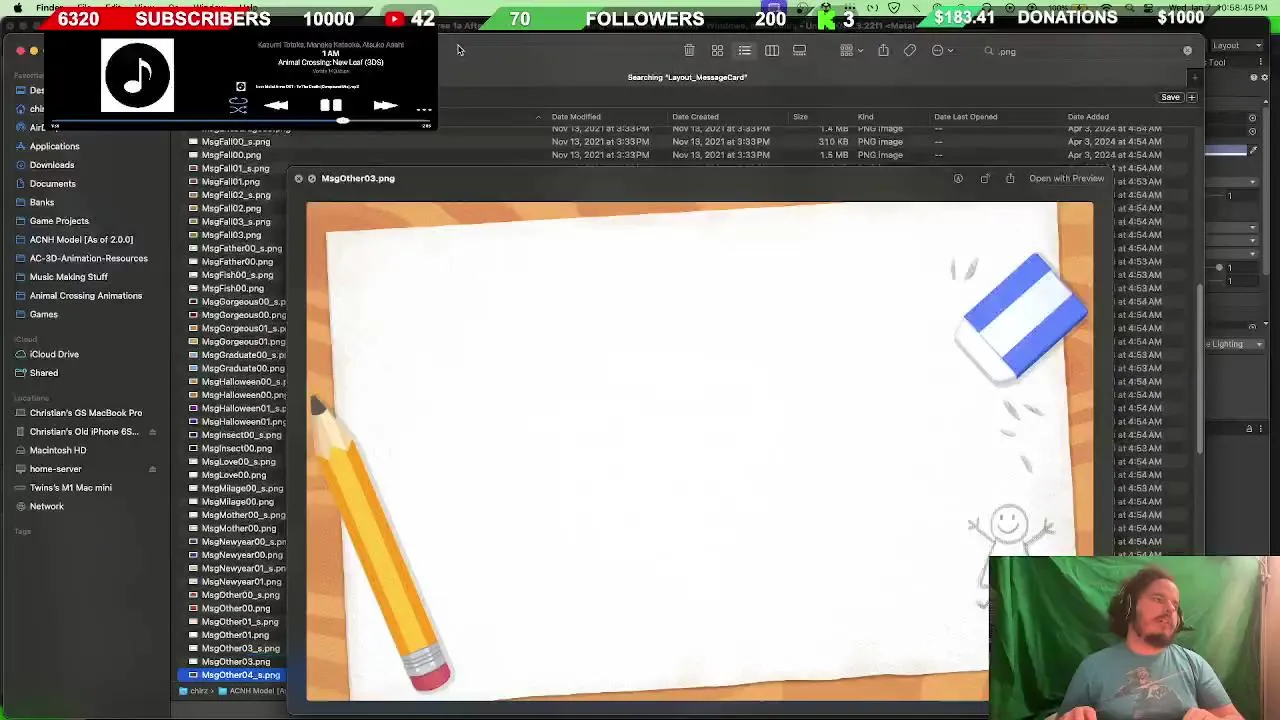The height and width of the screenshot is (720, 1280).
Task: Select file MsgFish00.png
Action: click(232, 289)
